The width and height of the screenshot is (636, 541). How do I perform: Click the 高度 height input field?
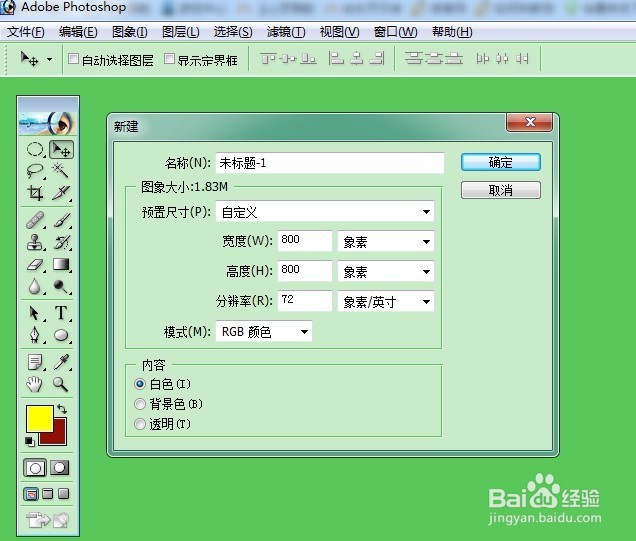click(305, 271)
